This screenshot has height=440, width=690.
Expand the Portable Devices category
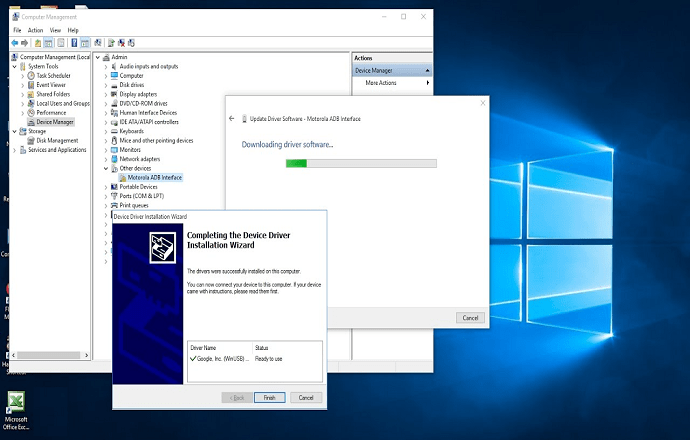point(106,187)
